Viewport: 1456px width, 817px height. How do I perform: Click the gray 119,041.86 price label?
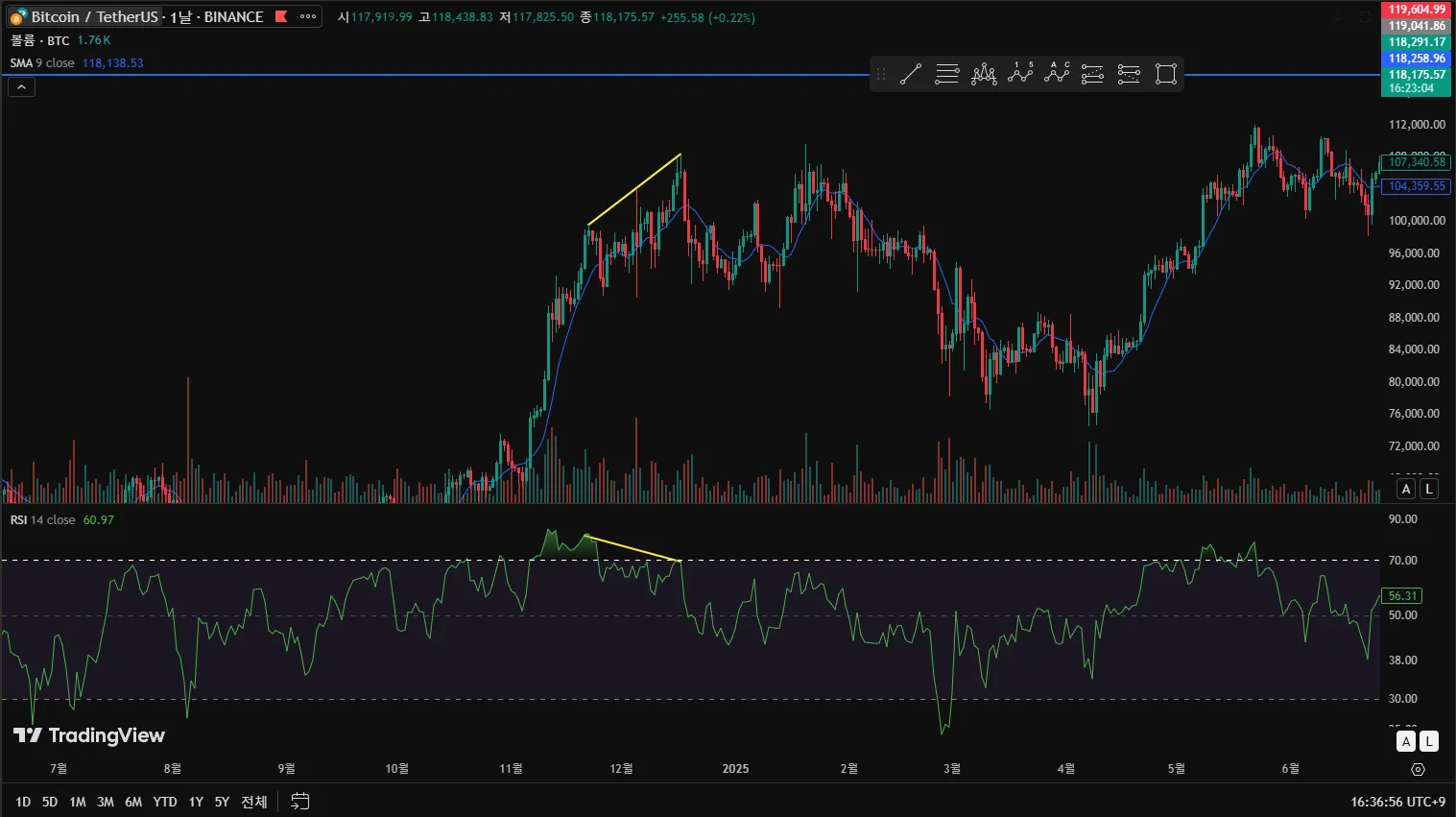click(x=1417, y=26)
